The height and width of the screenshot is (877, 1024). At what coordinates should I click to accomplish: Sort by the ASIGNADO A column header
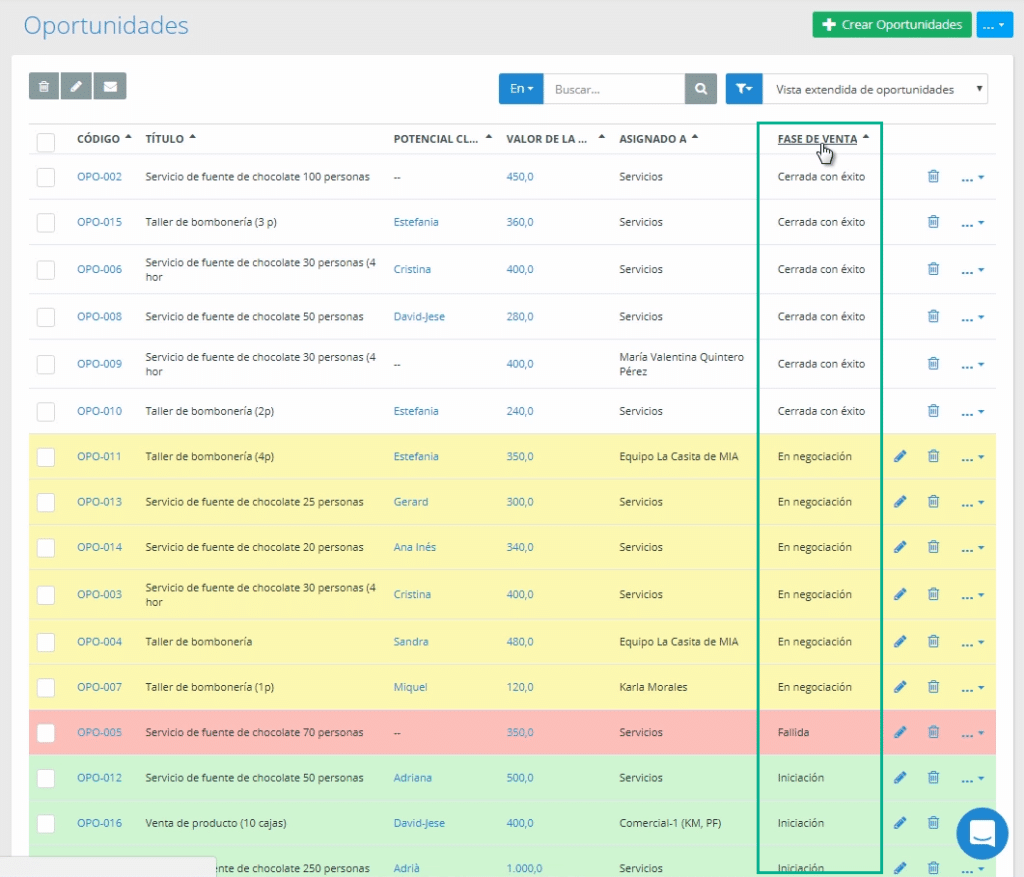pos(652,139)
